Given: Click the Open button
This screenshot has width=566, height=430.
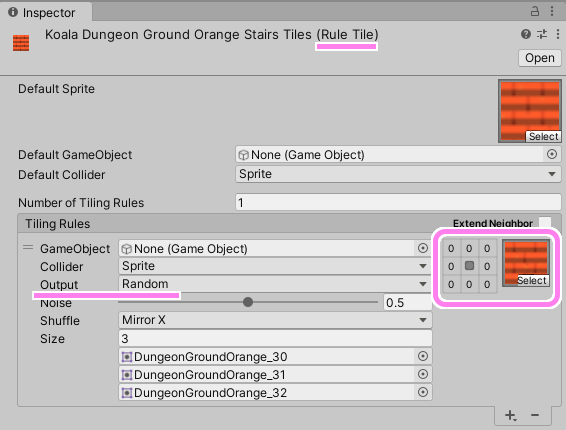Looking at the screenshot, I should pos(540,58).
